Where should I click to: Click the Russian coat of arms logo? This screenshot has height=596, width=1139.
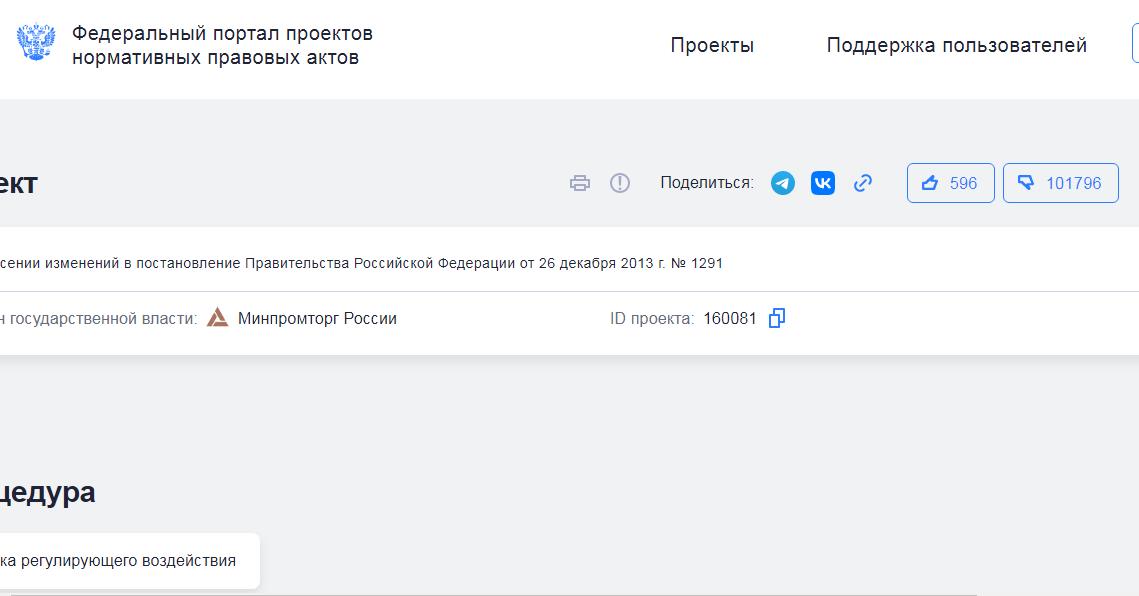(36, 43)
